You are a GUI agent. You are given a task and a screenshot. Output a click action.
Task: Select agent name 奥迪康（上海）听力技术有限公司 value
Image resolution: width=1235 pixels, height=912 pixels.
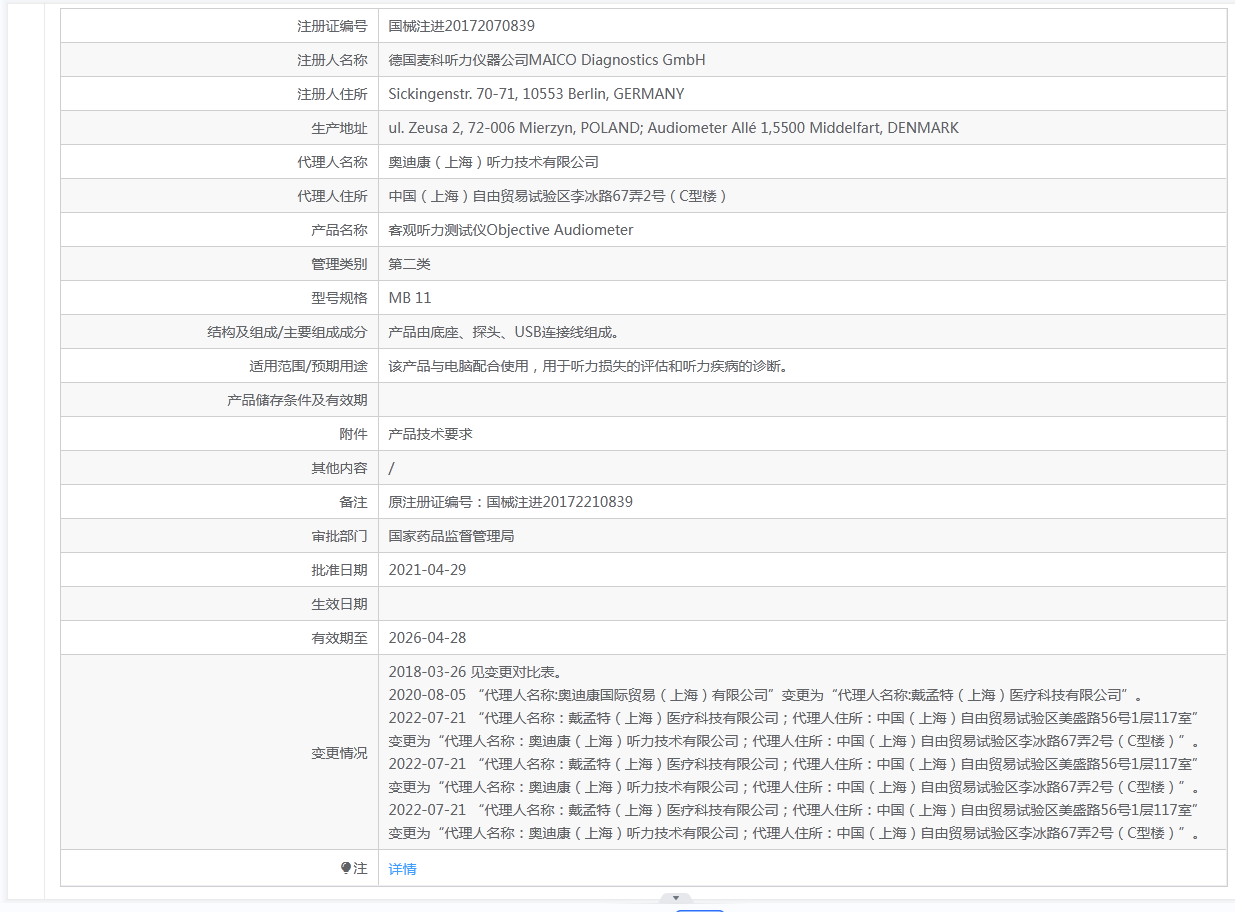[493, 162]
